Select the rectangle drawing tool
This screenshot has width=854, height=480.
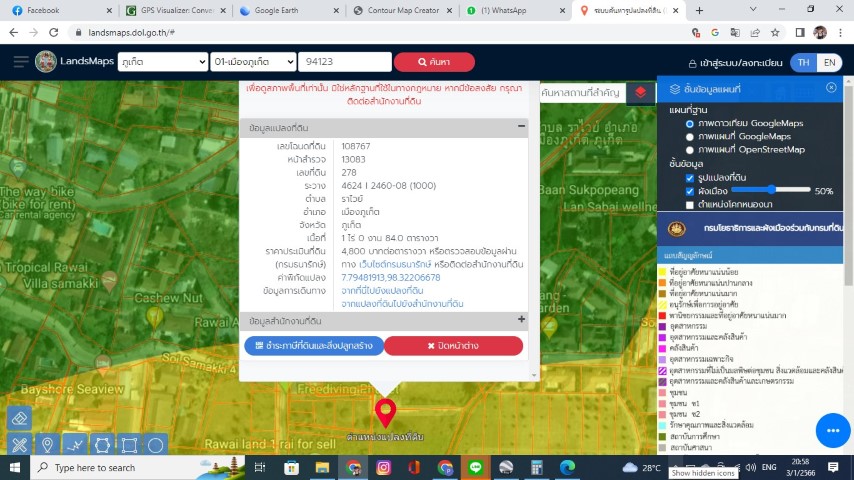pyautogui.click(x=129, y=445)
